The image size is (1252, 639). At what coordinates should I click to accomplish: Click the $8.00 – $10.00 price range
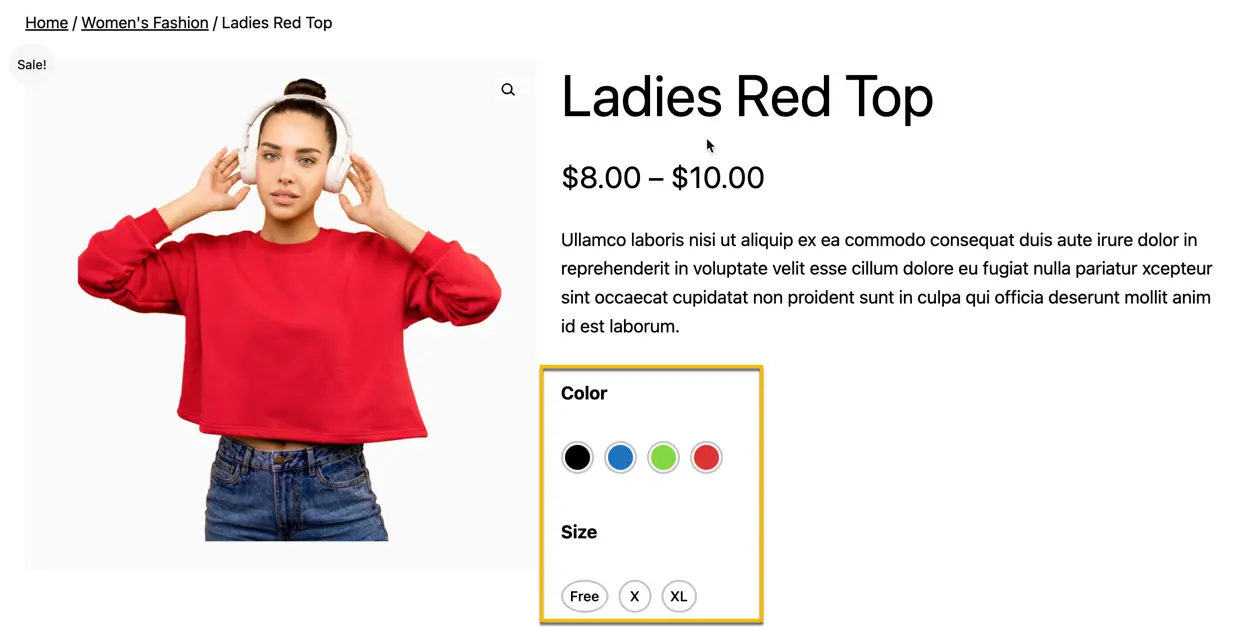662,178
